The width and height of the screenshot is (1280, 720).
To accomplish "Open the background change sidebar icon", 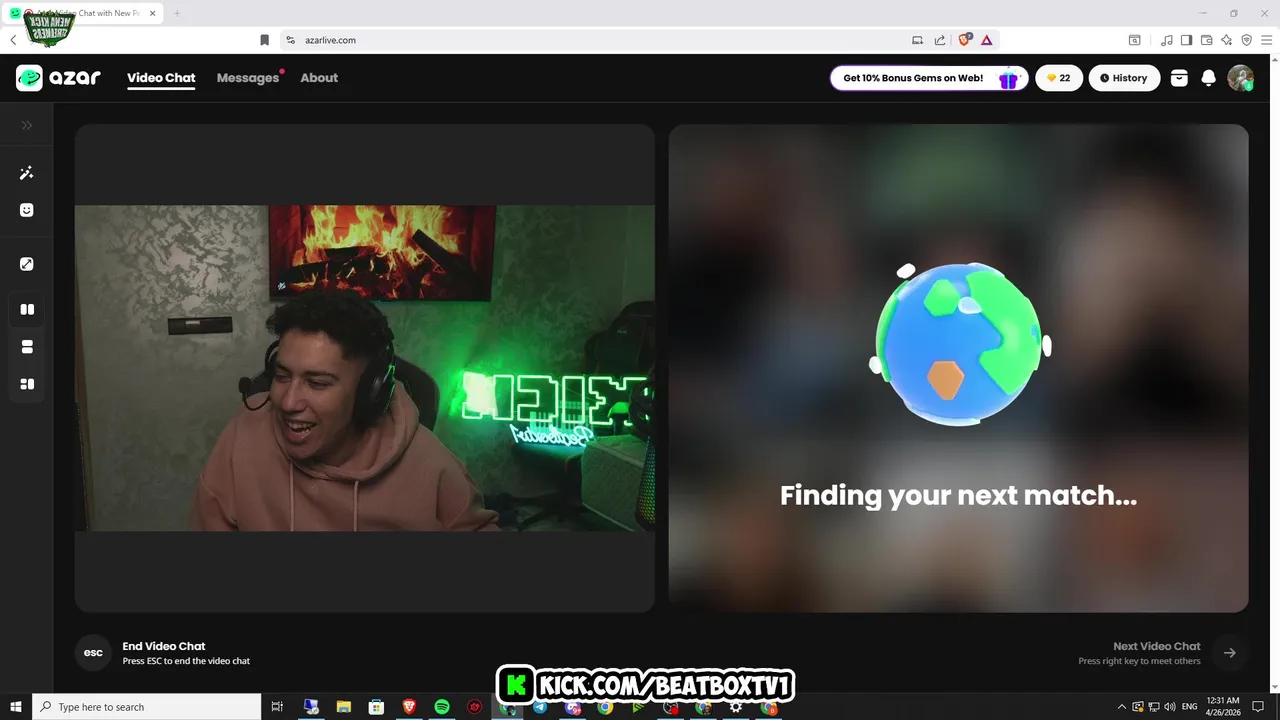I will (27, 264).
